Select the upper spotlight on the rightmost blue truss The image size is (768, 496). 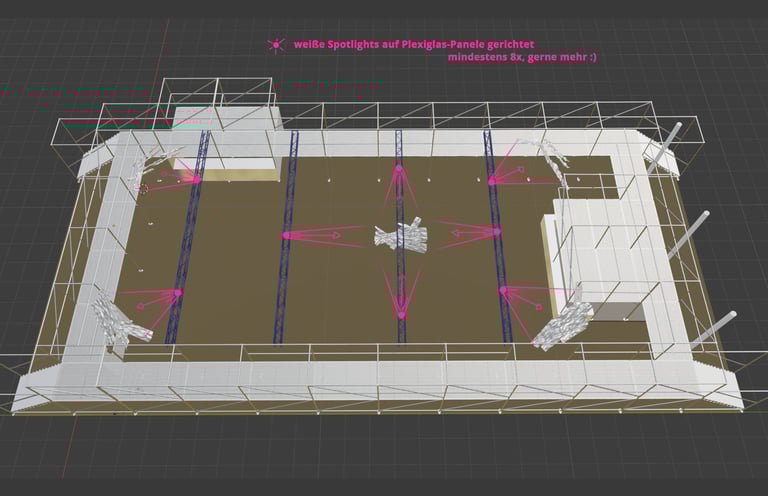click(492, 181)
